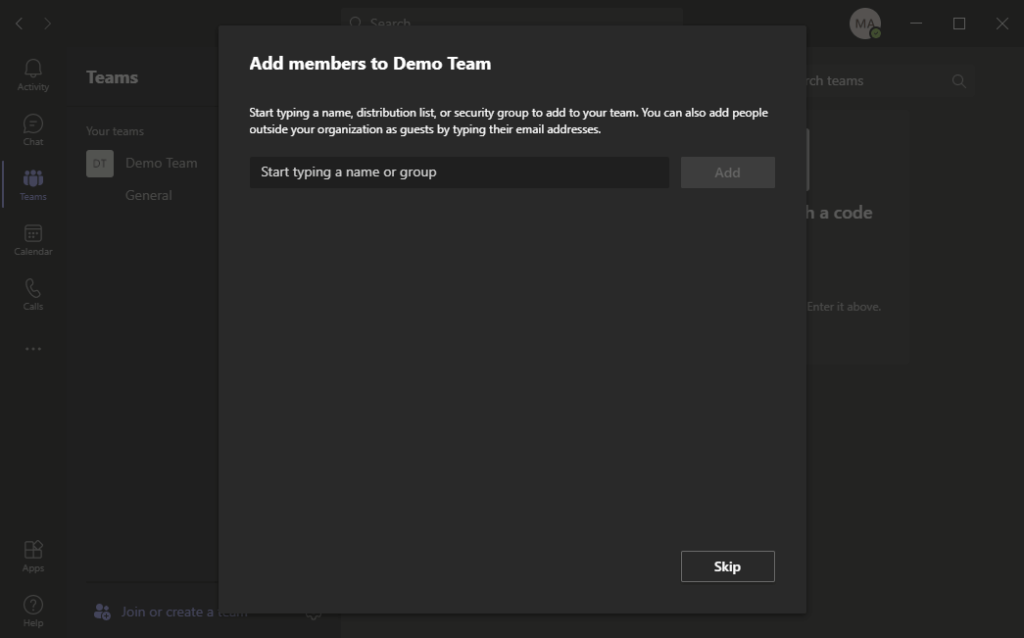
Task: Click the Your teams label
Action: coord(115,131)
